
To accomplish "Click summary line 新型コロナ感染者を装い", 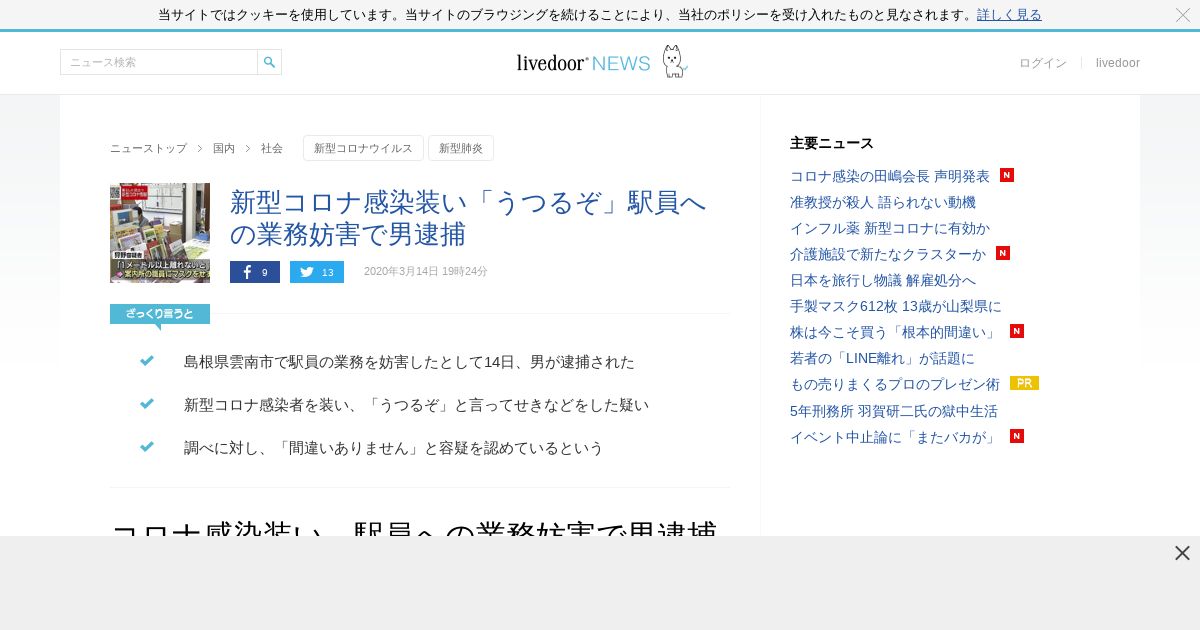I will tap(416, 405).
